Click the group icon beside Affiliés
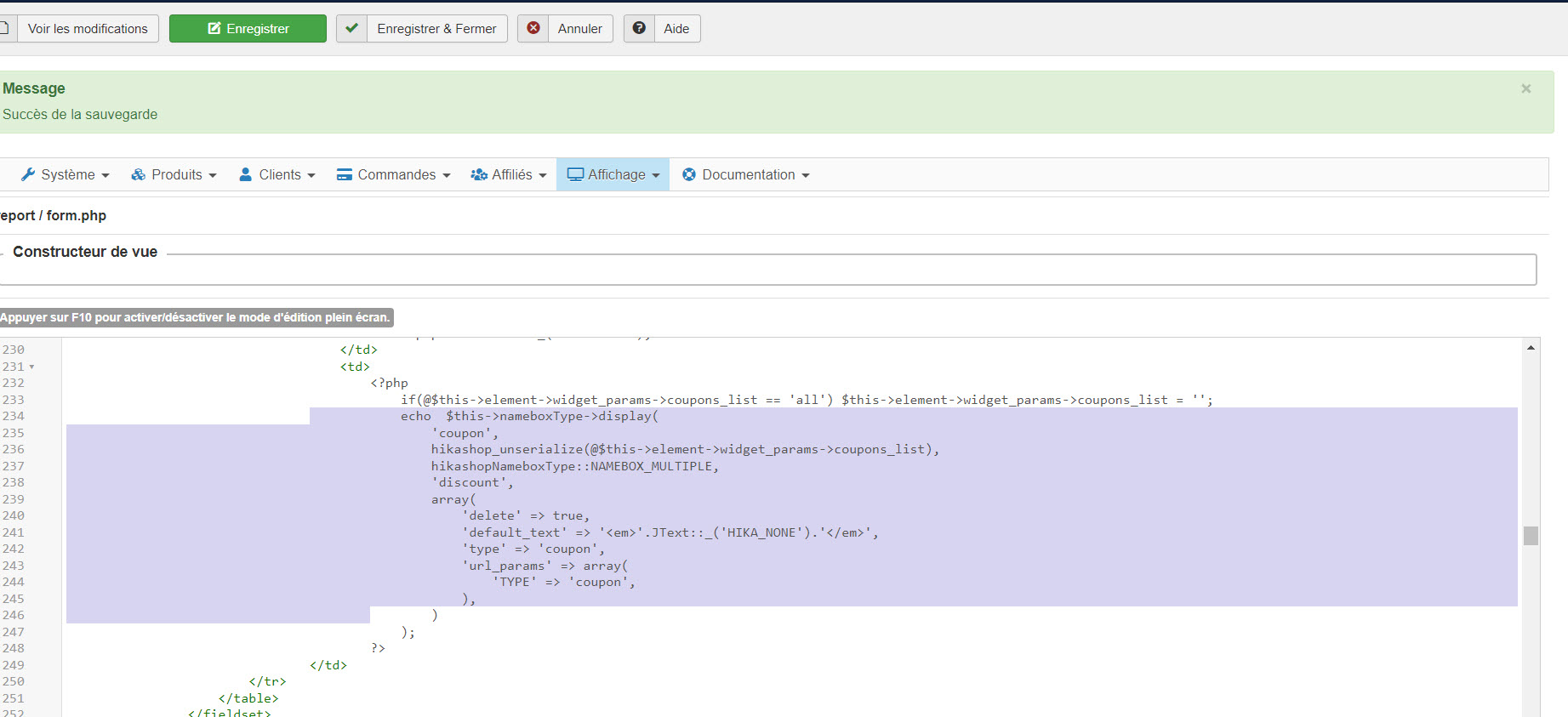Screen dimensions: 1568x717 [479, 174]
